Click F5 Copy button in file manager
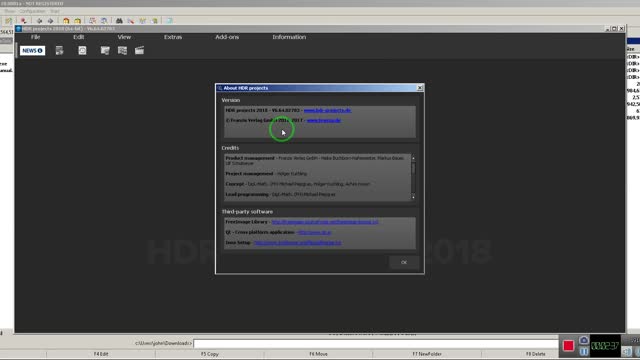Image resolution: width=640 pixels, height=360 pixels. tap(210, 354)
